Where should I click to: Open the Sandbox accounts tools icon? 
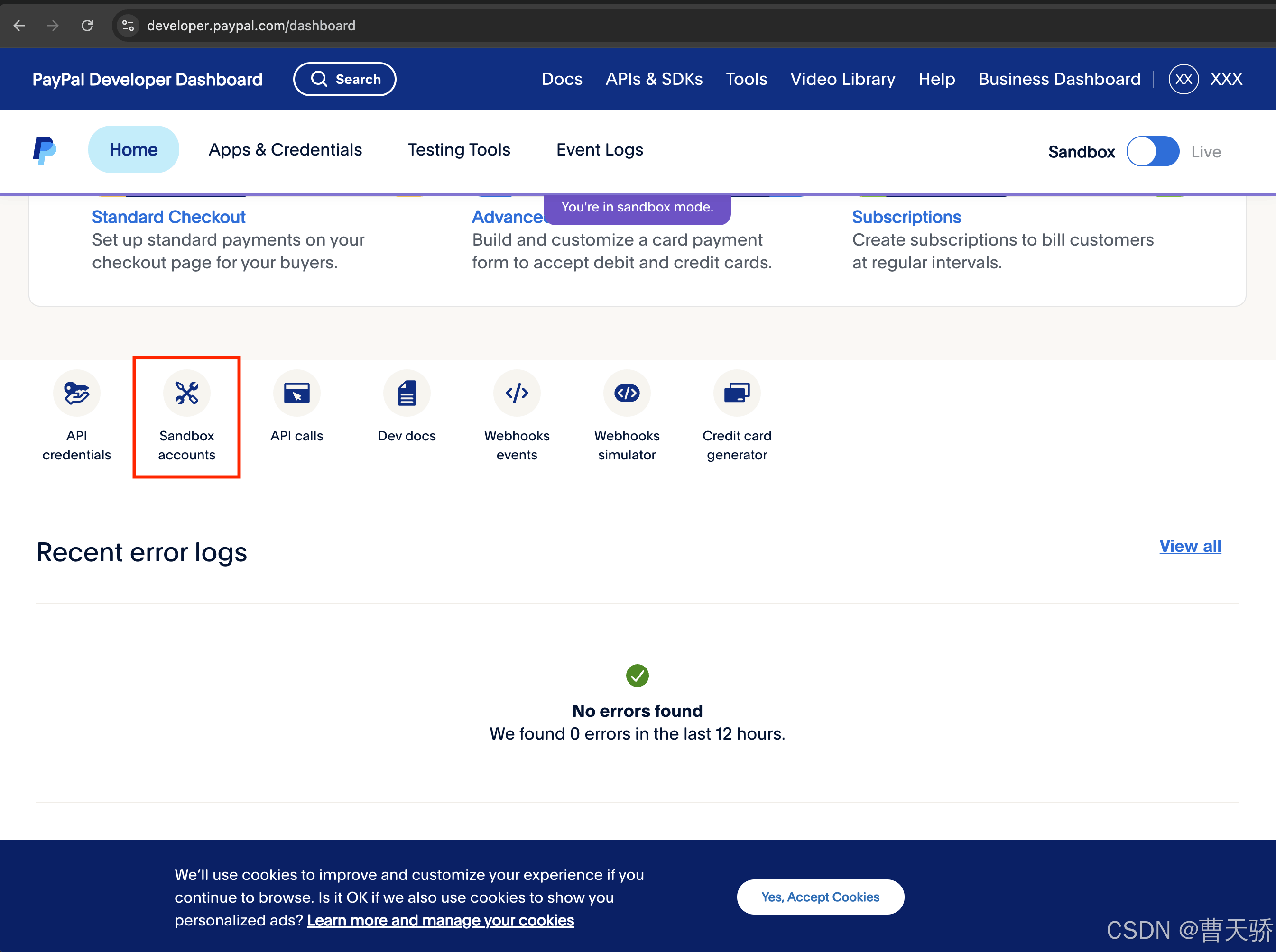[186, 393]
